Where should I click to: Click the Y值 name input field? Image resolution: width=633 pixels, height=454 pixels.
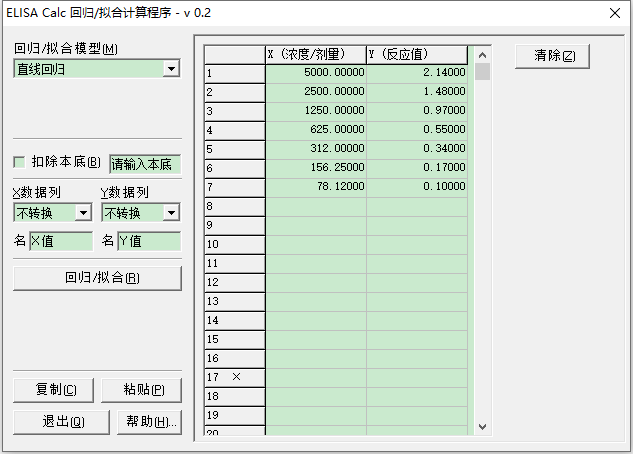point(149,241)
